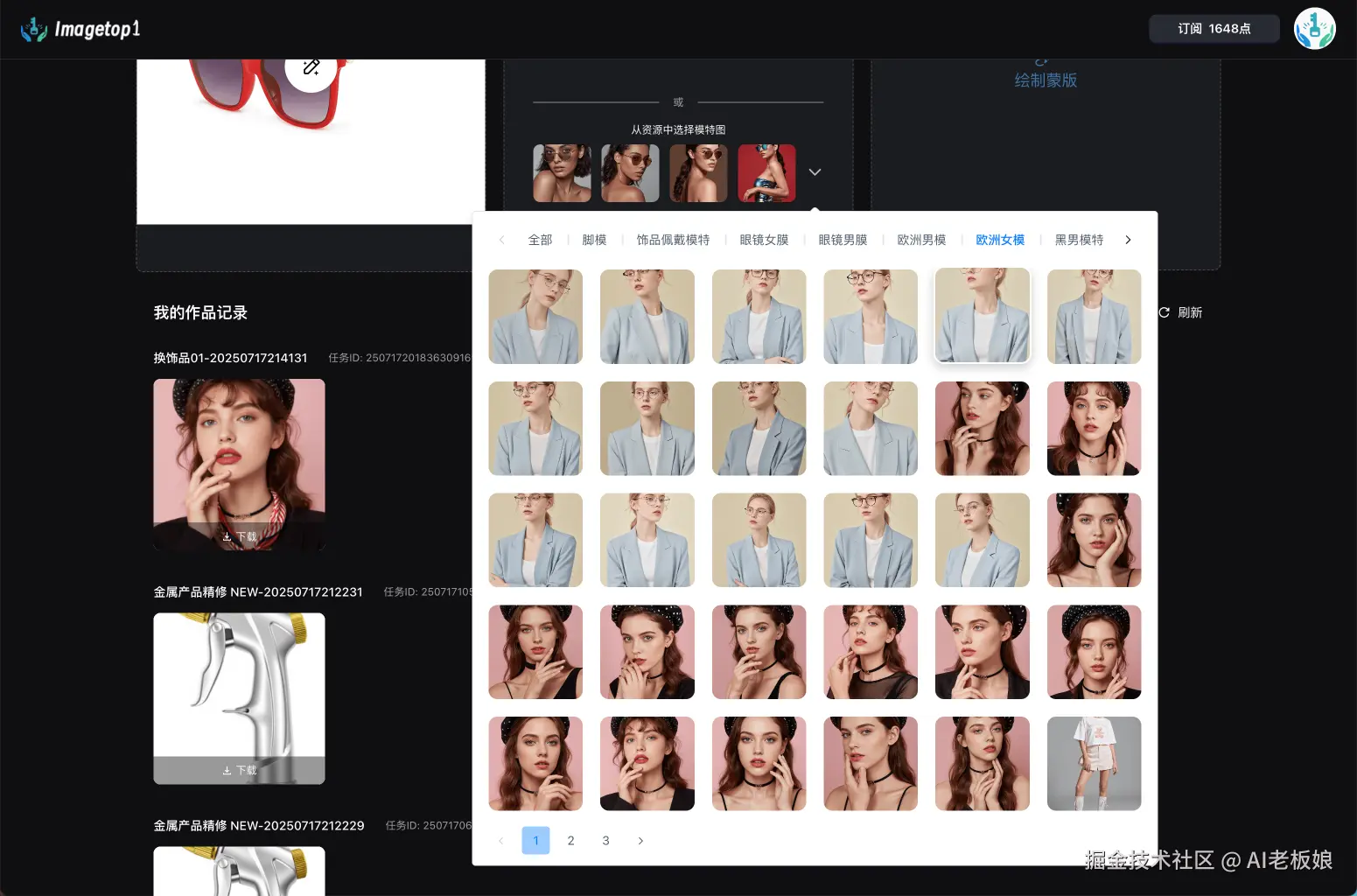
Task: Click the previous page arrow in pagination
Action: coord(500,841)
